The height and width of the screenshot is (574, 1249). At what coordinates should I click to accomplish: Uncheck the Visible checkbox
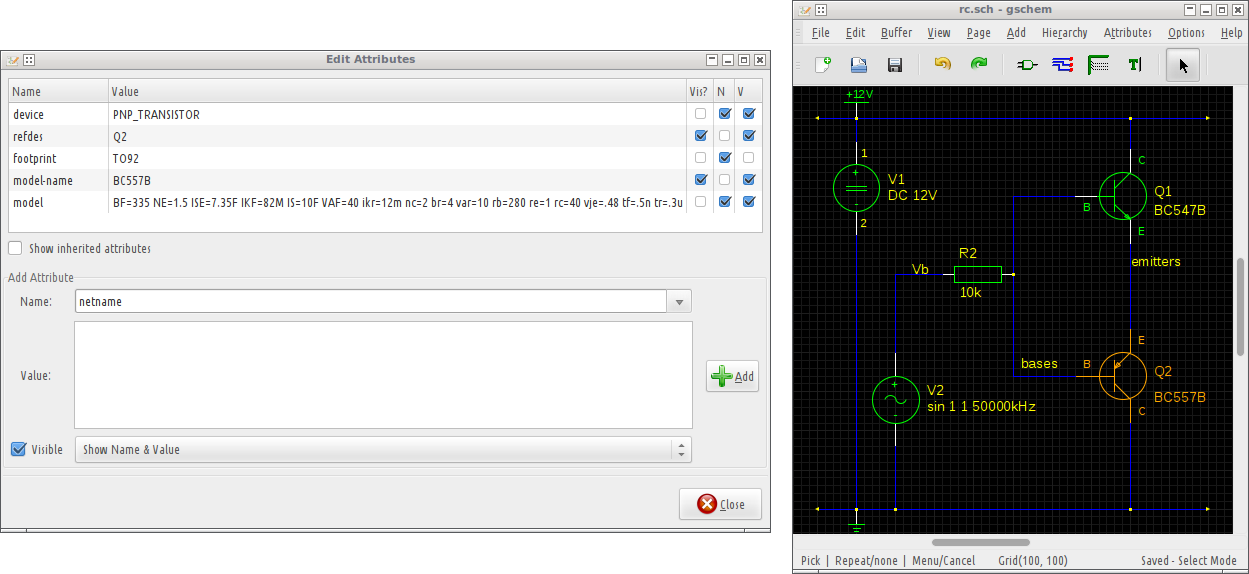click(18, 449)
